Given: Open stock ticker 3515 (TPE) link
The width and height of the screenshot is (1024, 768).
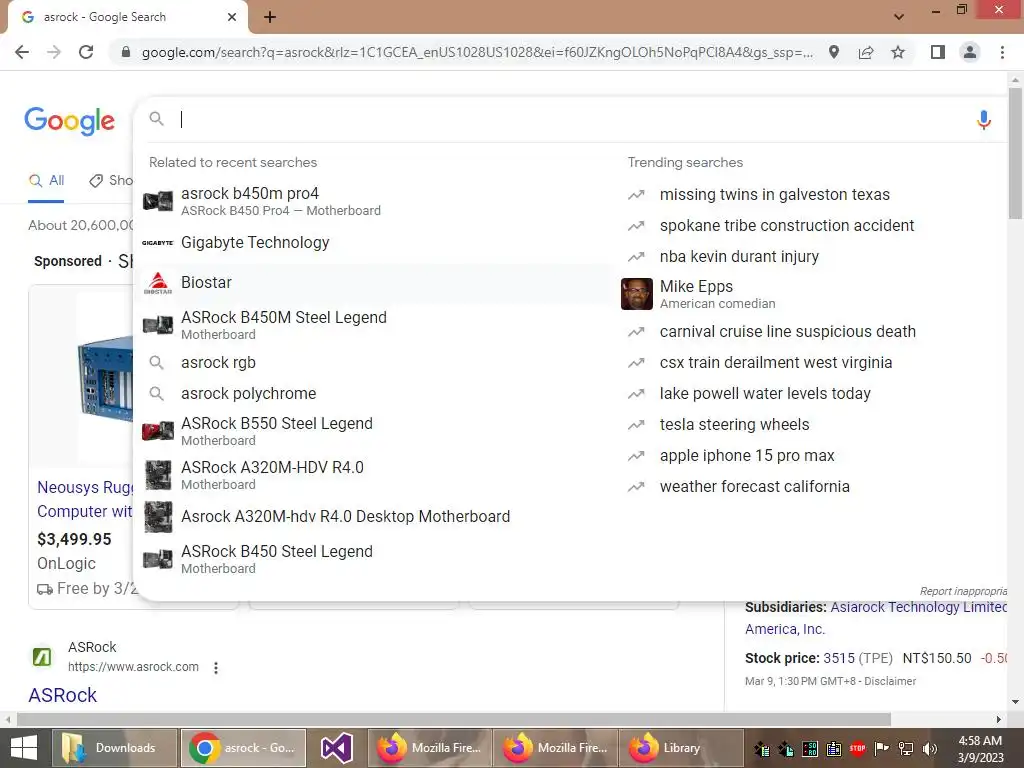Looking at the screenshot, I should click(858, 658).
